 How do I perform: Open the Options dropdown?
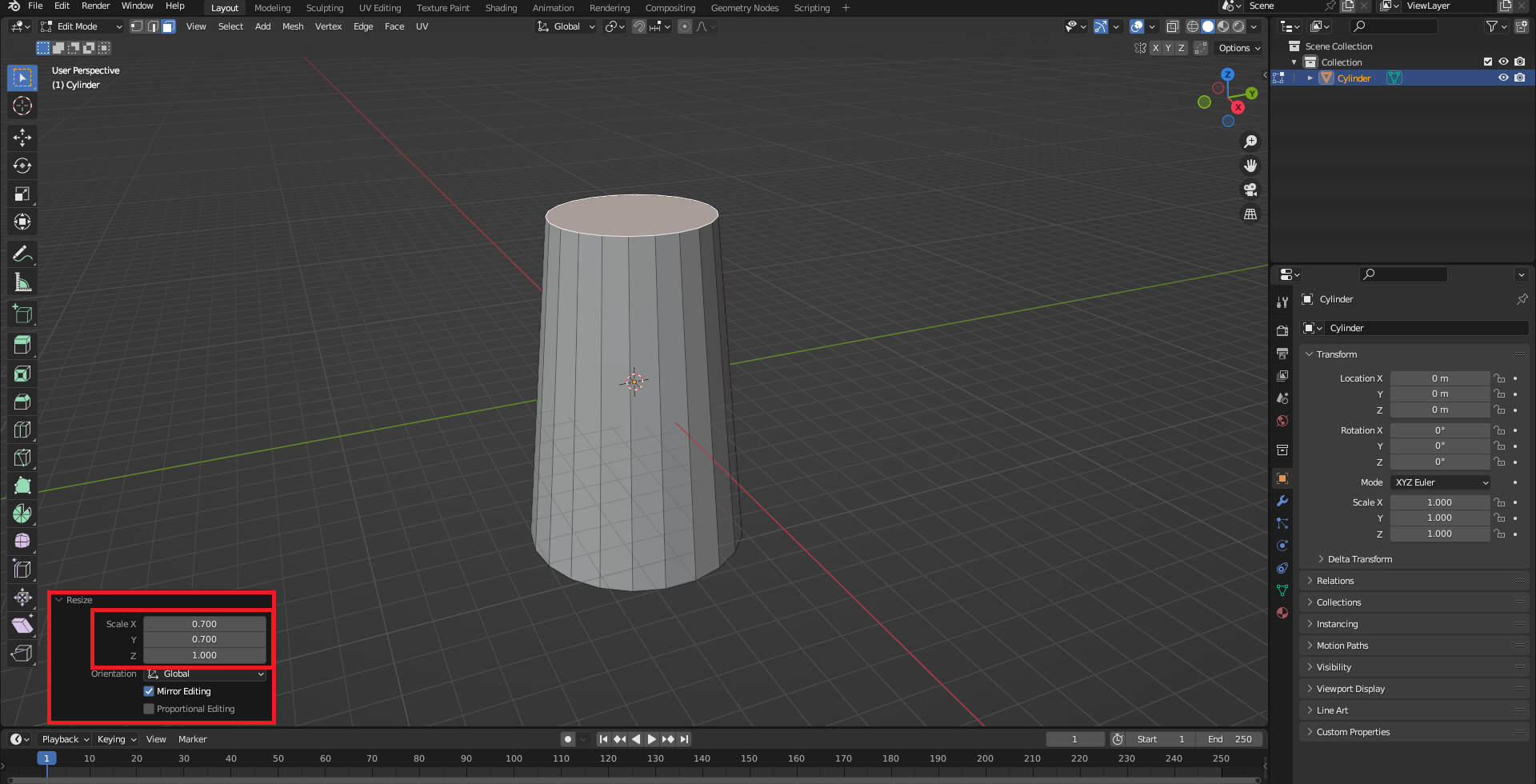point(1238,48)
